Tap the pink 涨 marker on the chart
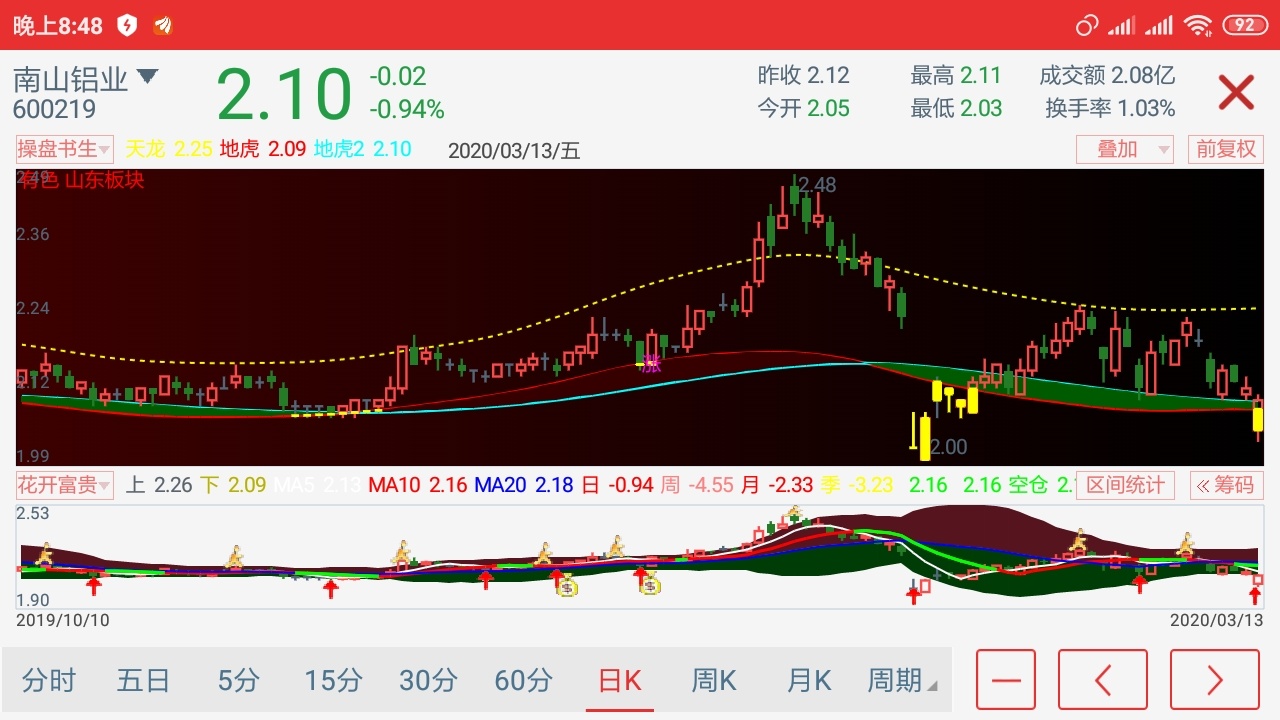1280x720 pixels. [x=652, y=363]
